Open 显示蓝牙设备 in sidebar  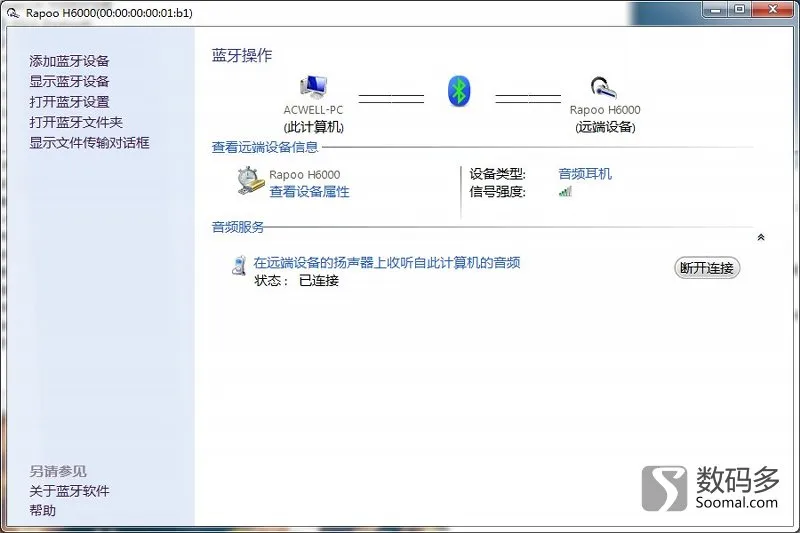pos(69,82)
